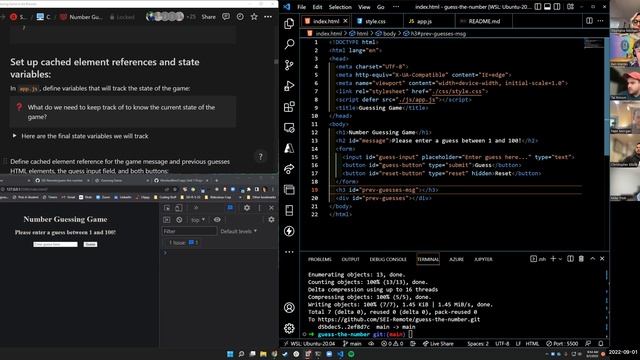Click the Share button in notes app
The image size is (640, 360).
coord(209,17)
